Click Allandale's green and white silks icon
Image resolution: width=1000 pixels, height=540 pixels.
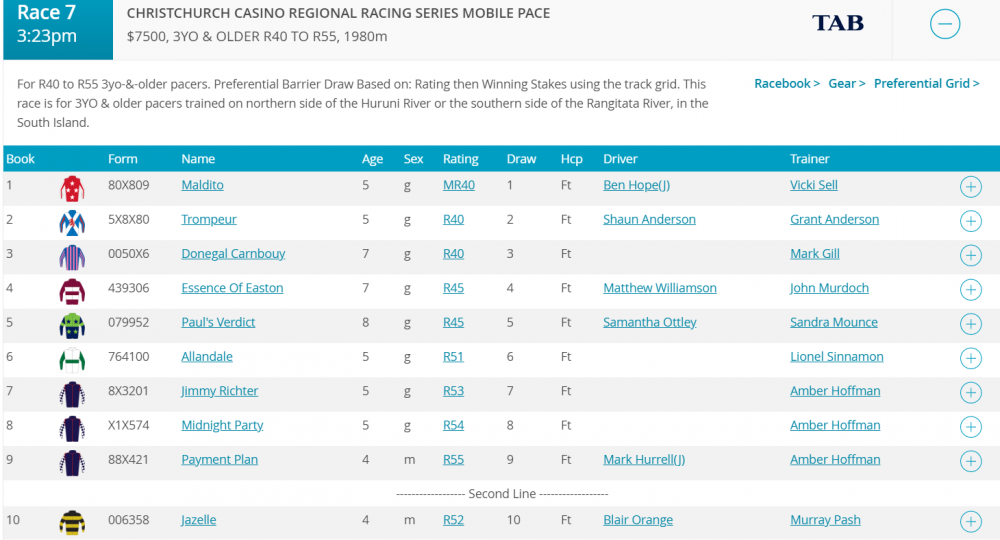click(x=72, y=358)
